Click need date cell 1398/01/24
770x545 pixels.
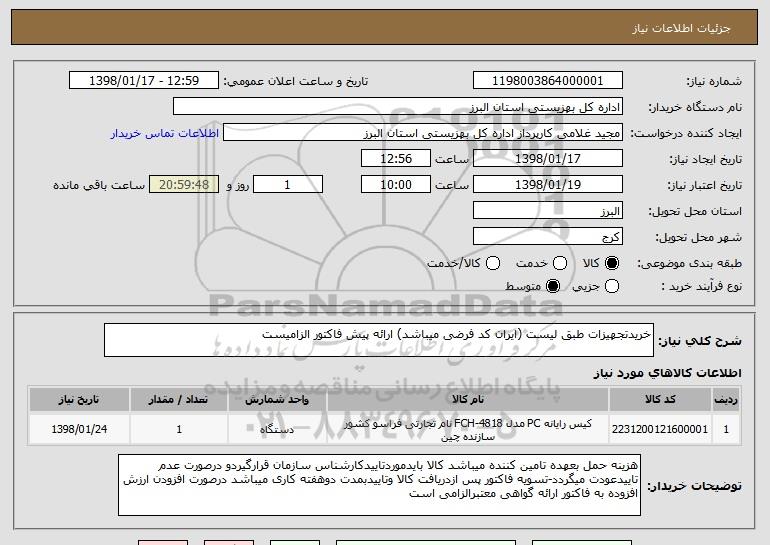[x=79, y=430]
